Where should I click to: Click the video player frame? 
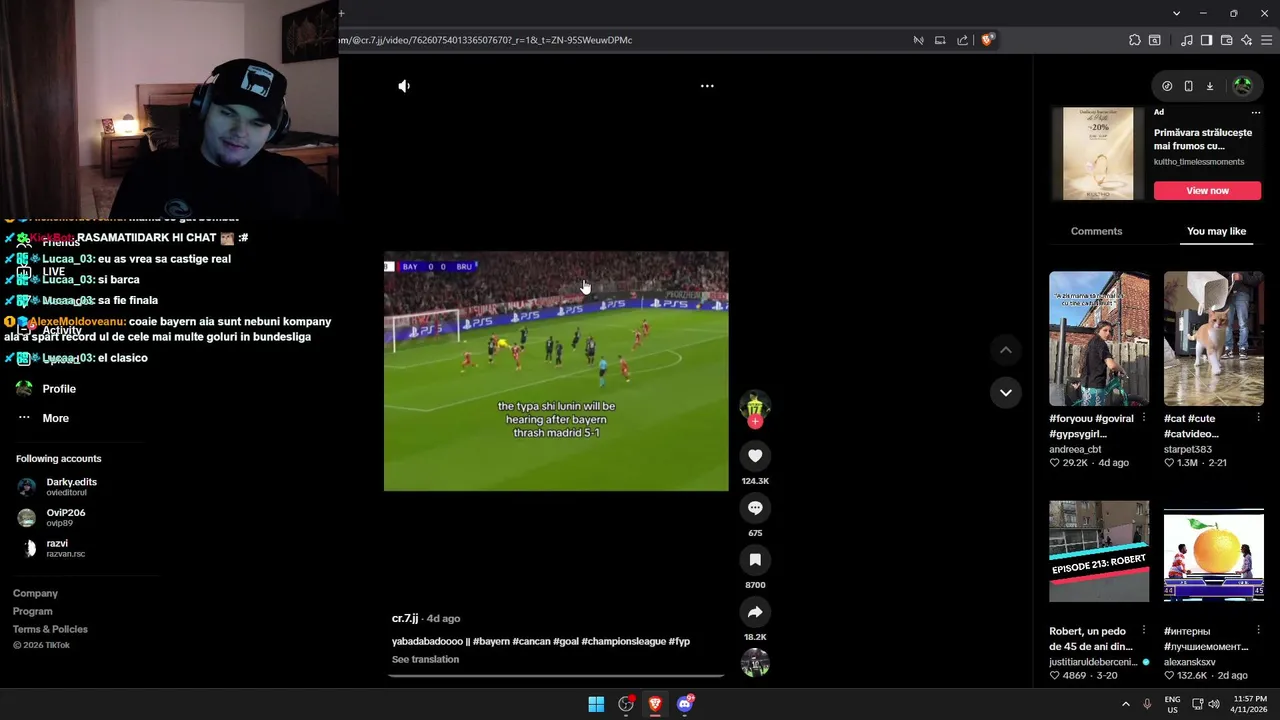tap(556, 371)
